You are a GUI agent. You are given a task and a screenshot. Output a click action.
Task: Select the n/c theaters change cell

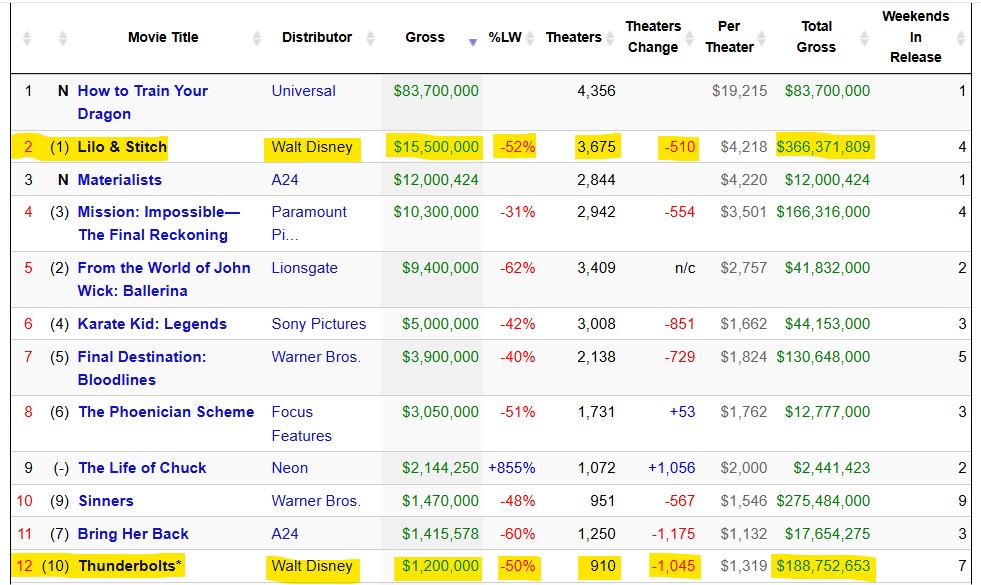point(685,268)
